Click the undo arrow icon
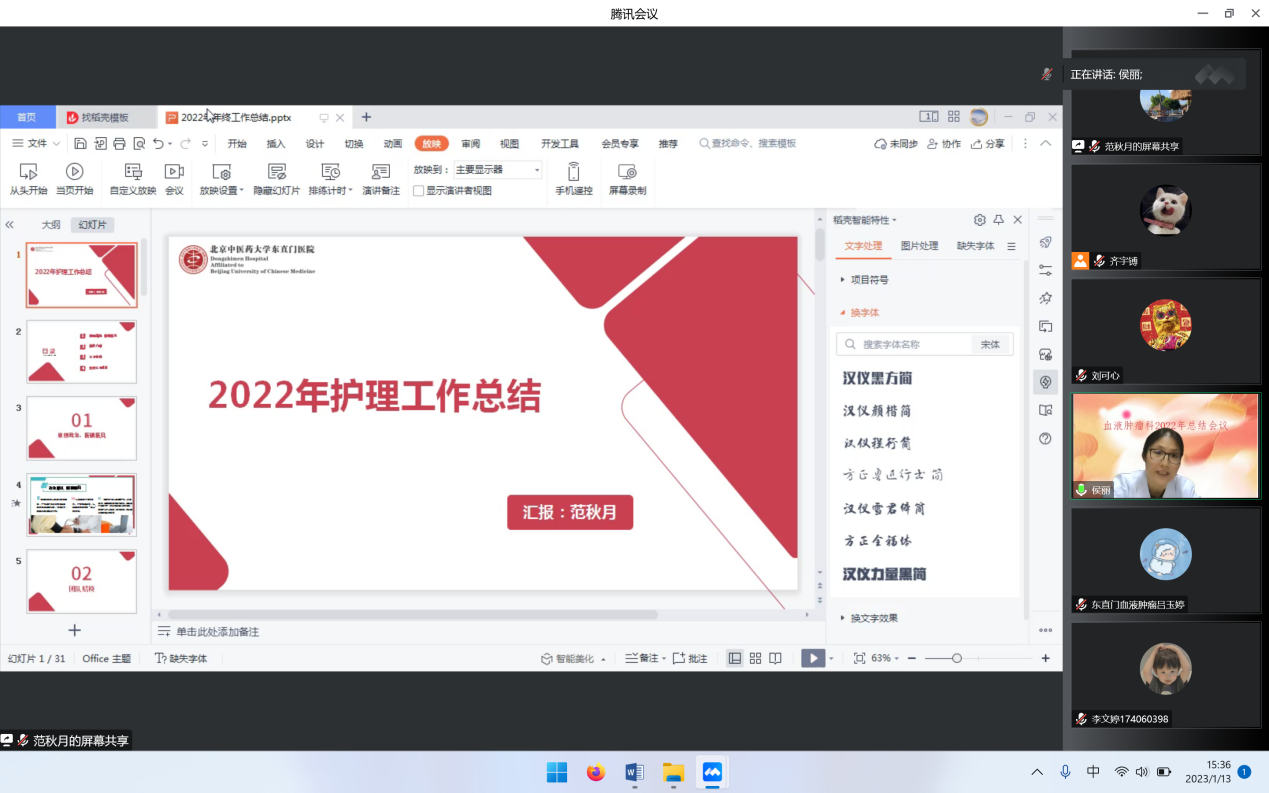This screenshot has height=793, width=1269. (158, 144)
